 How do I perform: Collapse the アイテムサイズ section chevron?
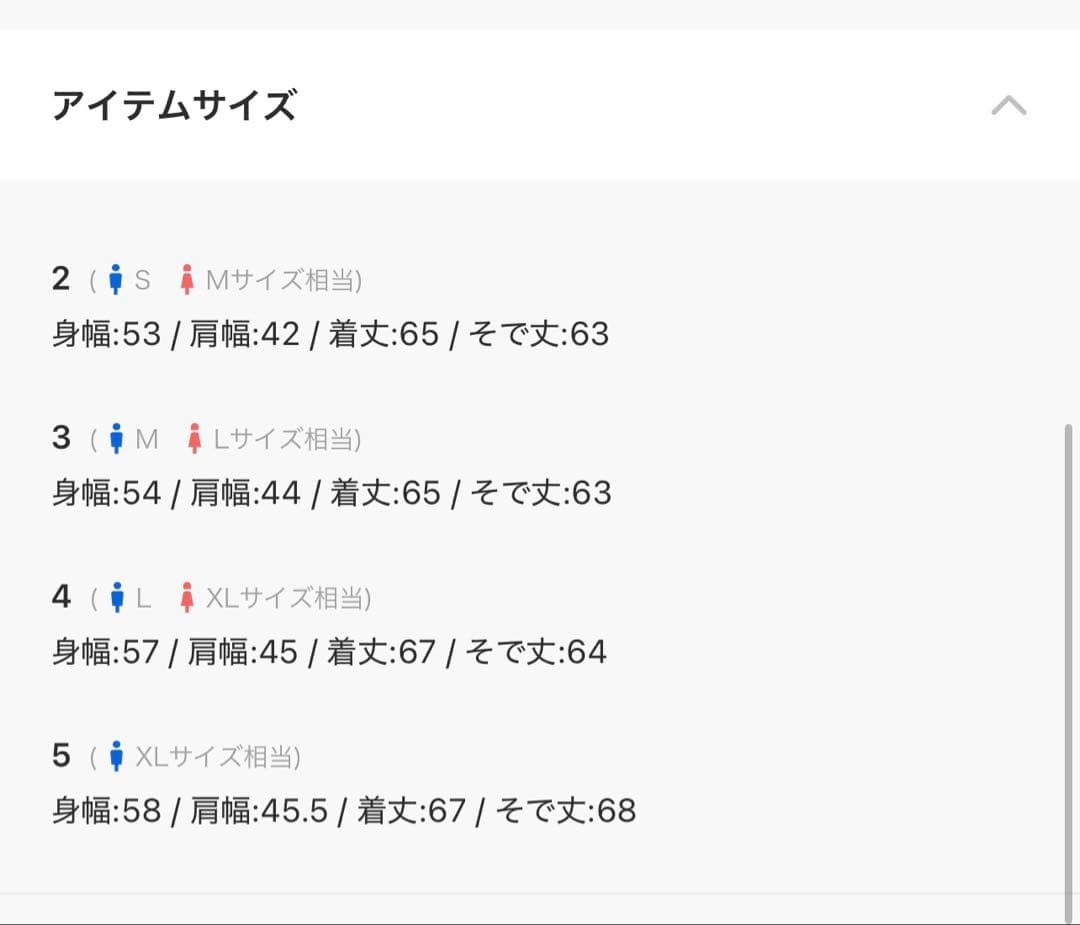(1008, 105)
